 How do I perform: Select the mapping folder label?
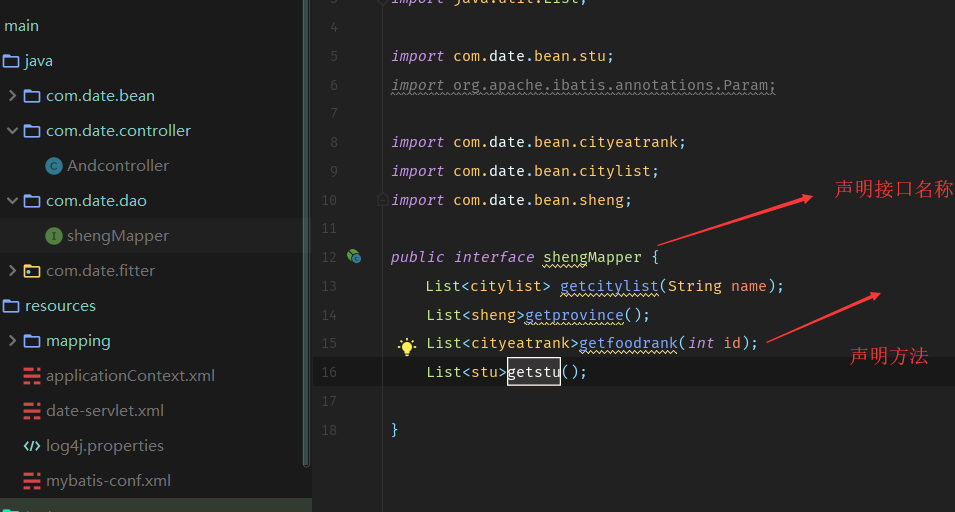tap(78, 341)
